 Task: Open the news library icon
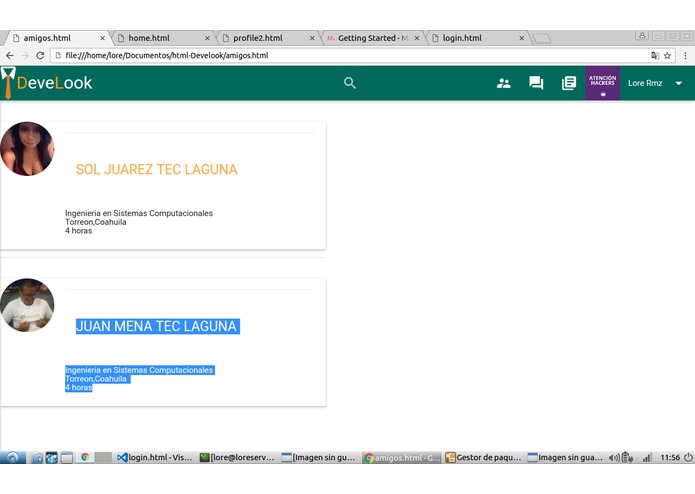click(x=569, y=83)
